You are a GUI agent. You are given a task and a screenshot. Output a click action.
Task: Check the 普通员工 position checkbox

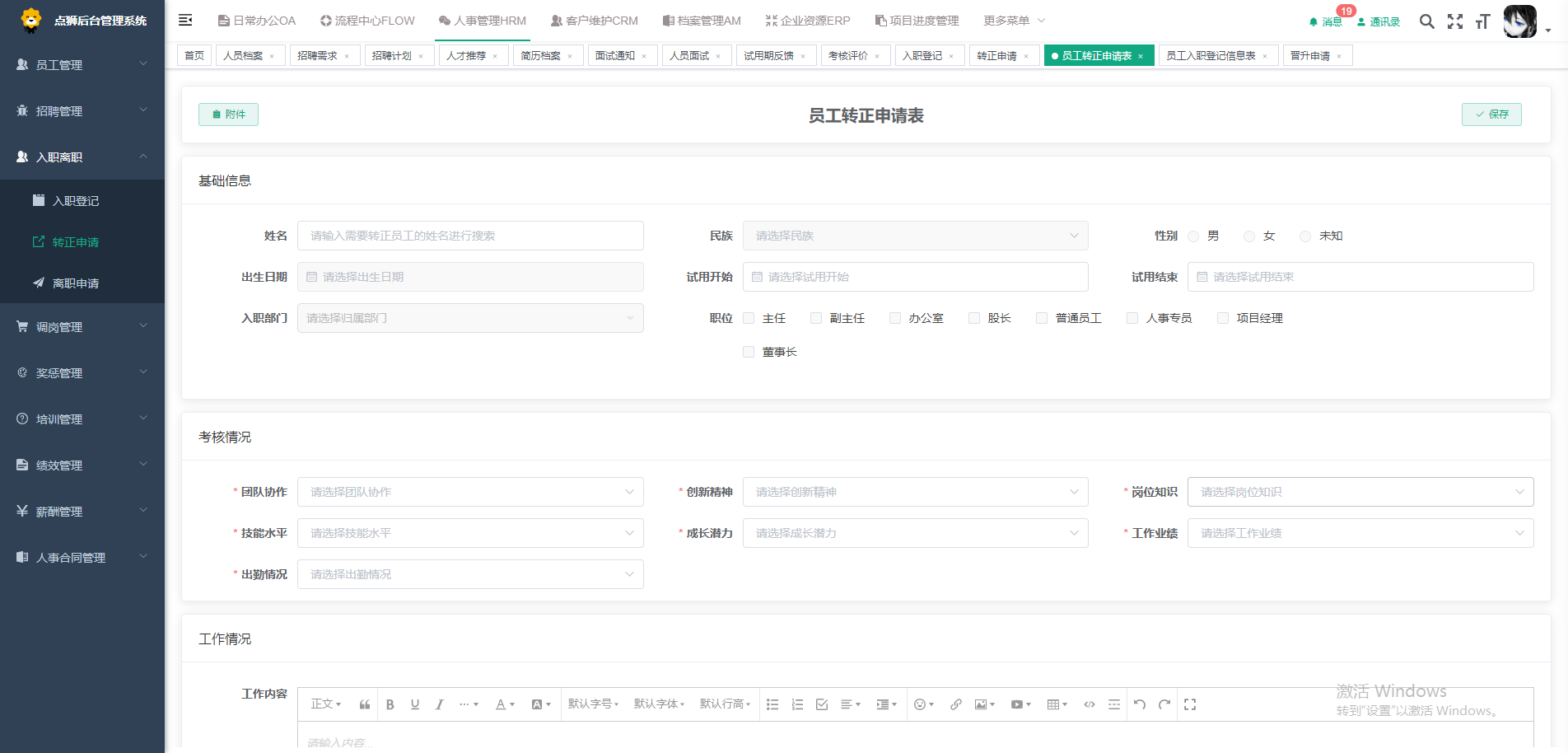pyautogui.click(x=1042, y=318)
